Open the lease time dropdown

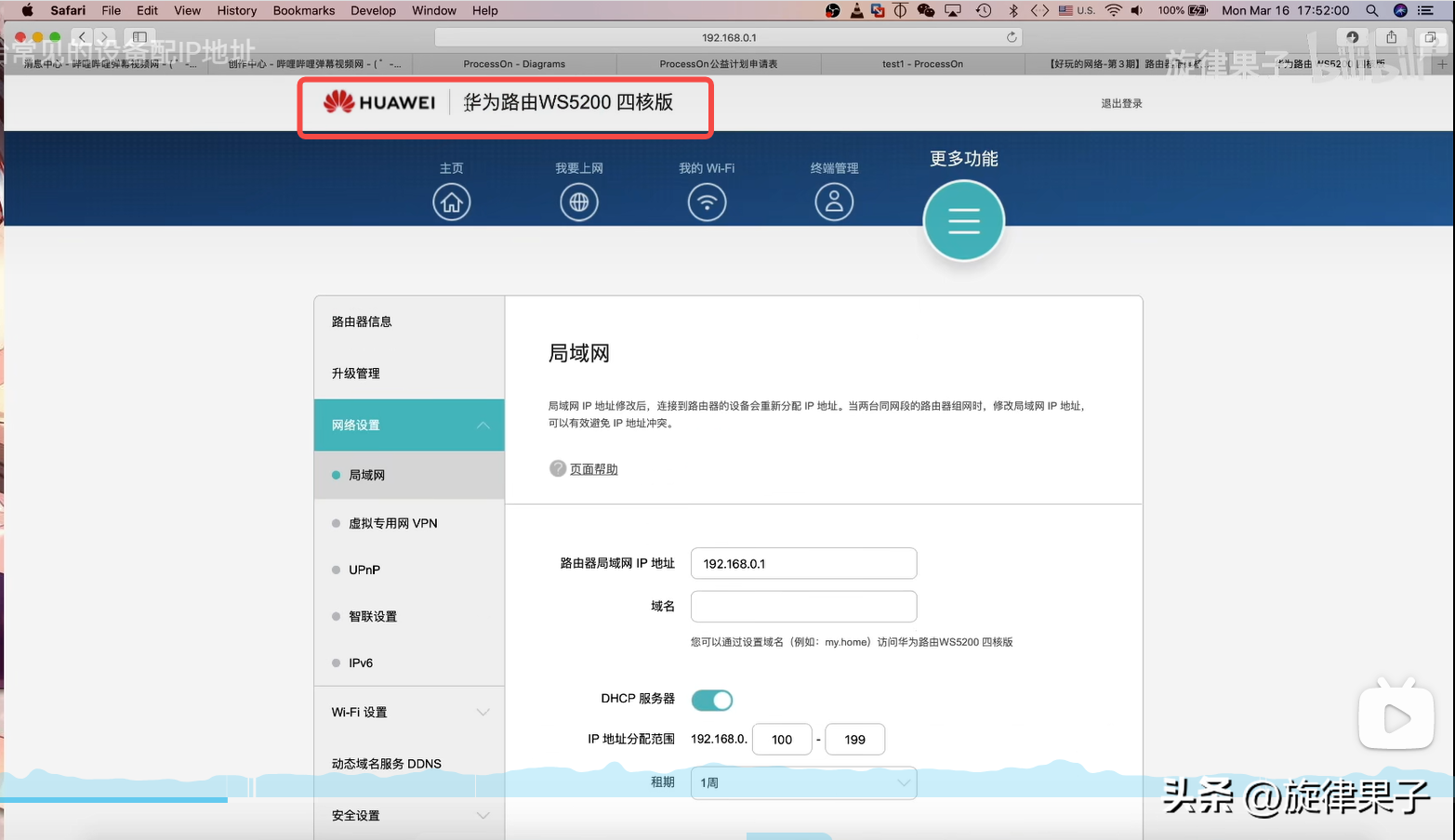click(803, 782)
